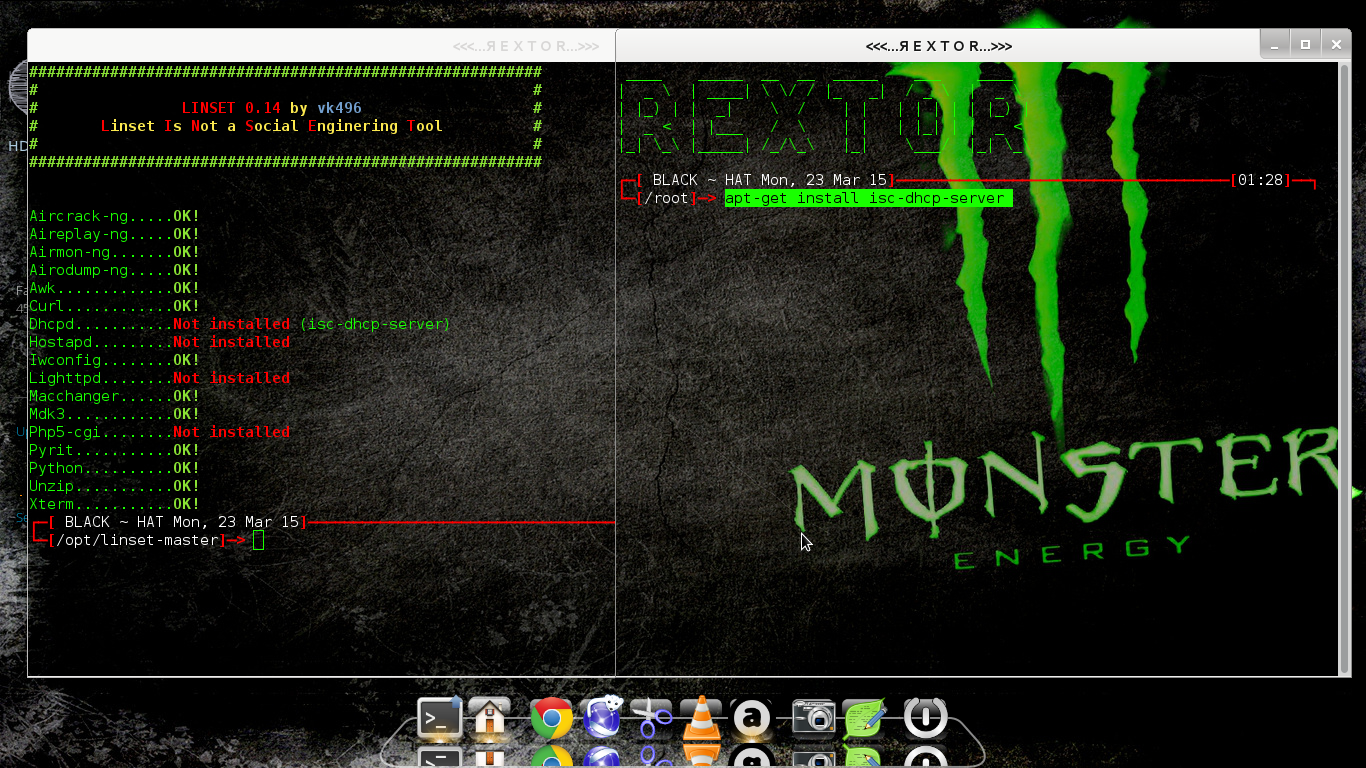Screen dimensions: 1366x768
Task: Click the power button dock icon
Action: pos(925,718)
